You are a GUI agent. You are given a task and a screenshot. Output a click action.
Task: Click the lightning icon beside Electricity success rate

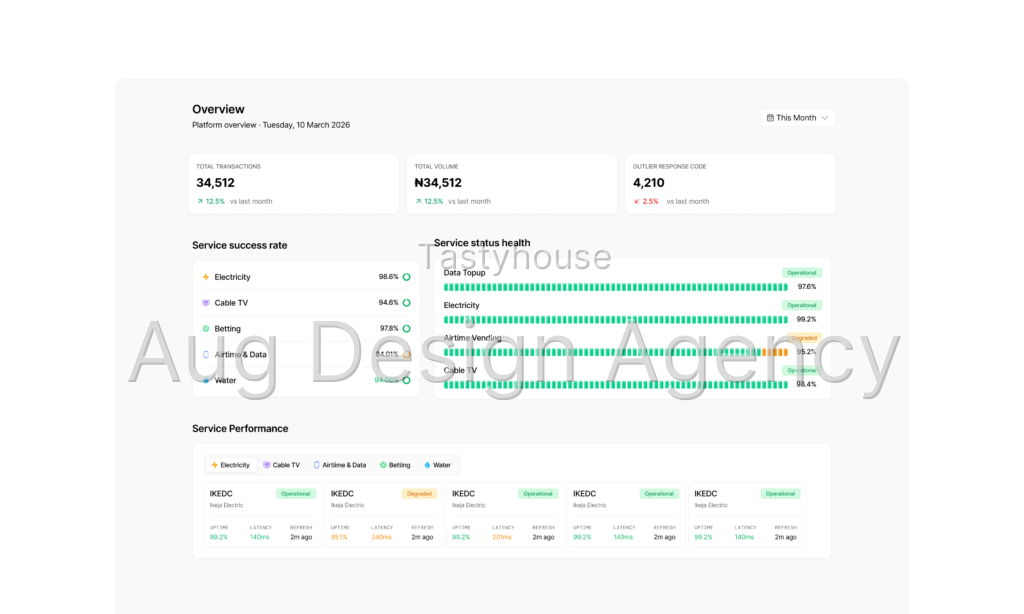pos(206,277)
